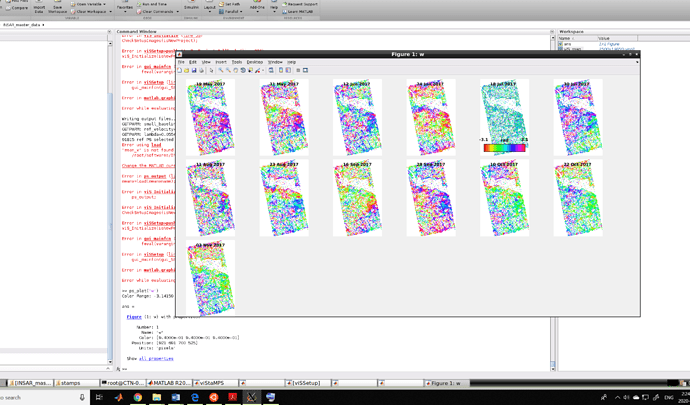Select the Pan hand tool in Figure 1
Viewport: 690px width, 405px height.
tap(236, 70)
